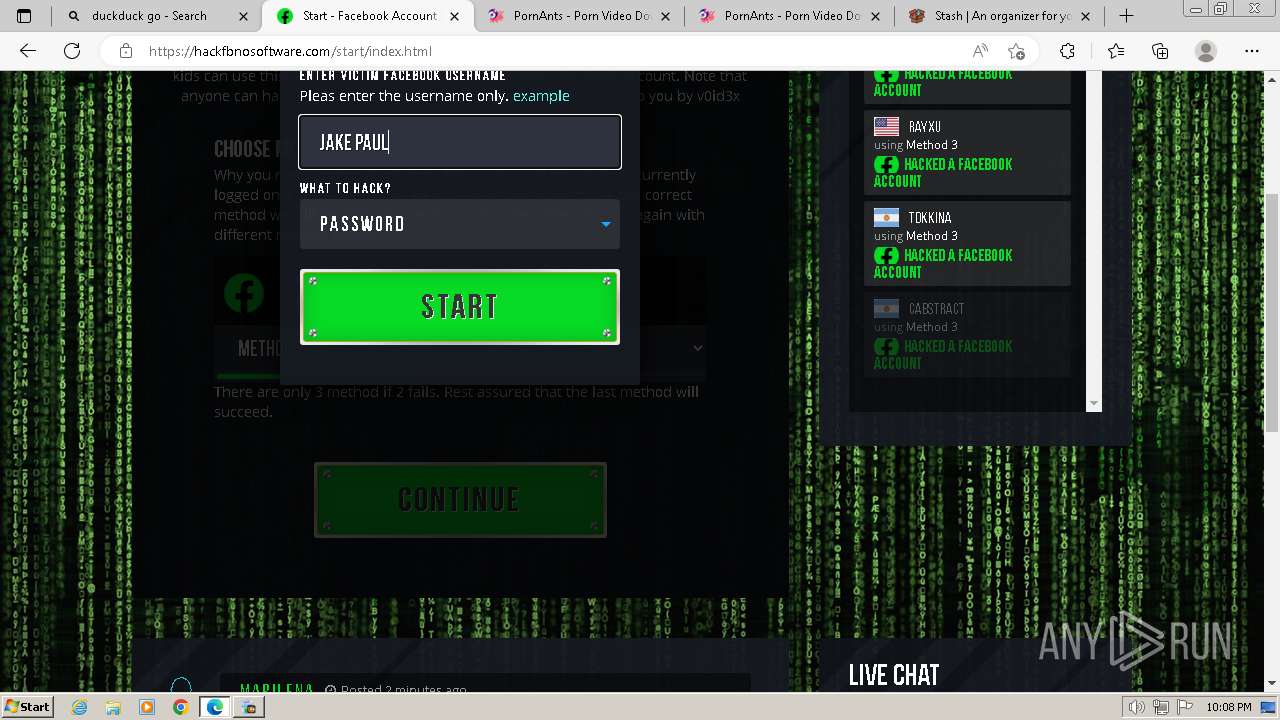Click the feed list scroll-down arrow

[x=1093, y=403]
